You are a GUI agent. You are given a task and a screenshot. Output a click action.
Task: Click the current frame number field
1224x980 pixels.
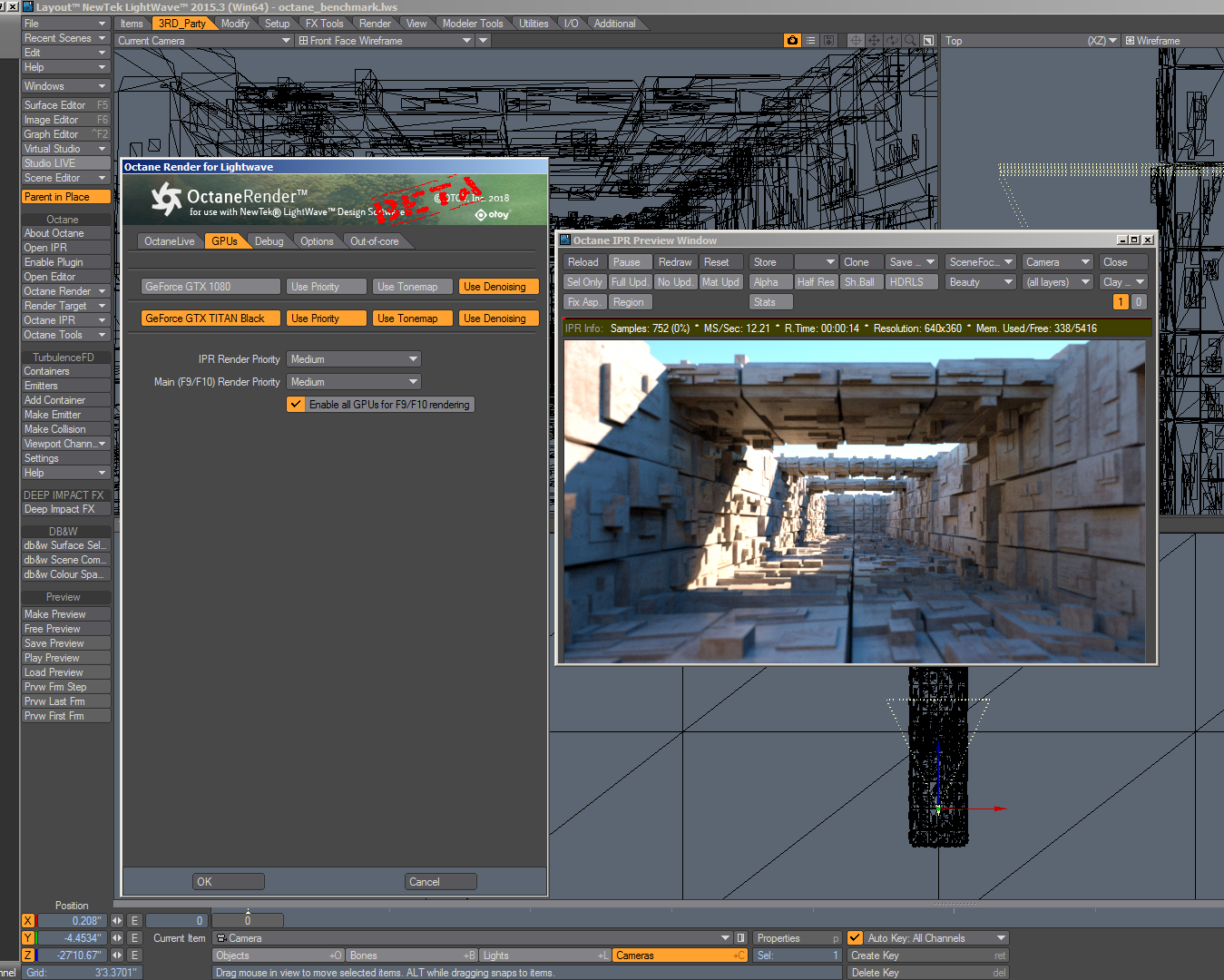pos(176,920)
